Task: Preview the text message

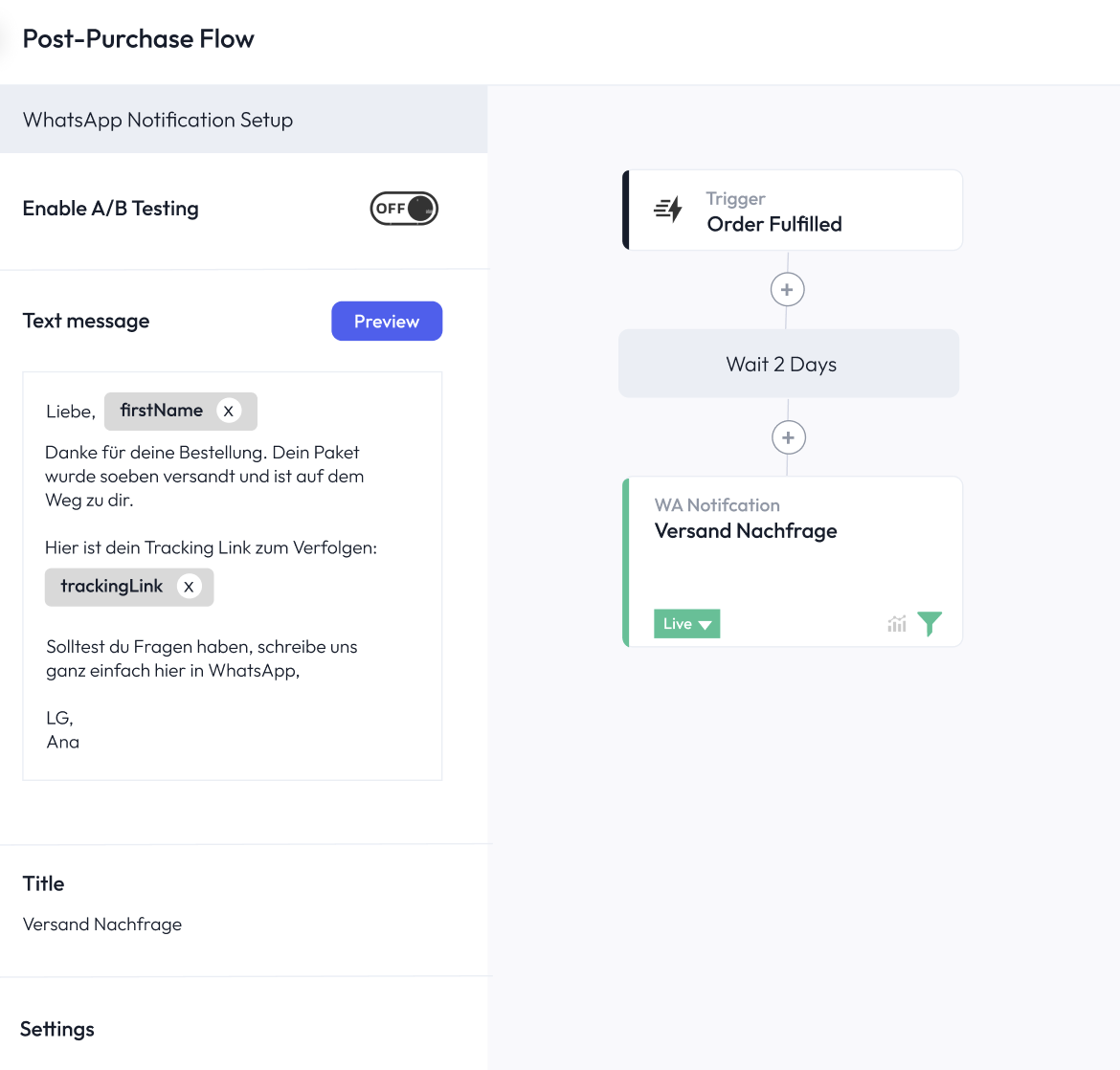Action: click(x=387, y=321)
